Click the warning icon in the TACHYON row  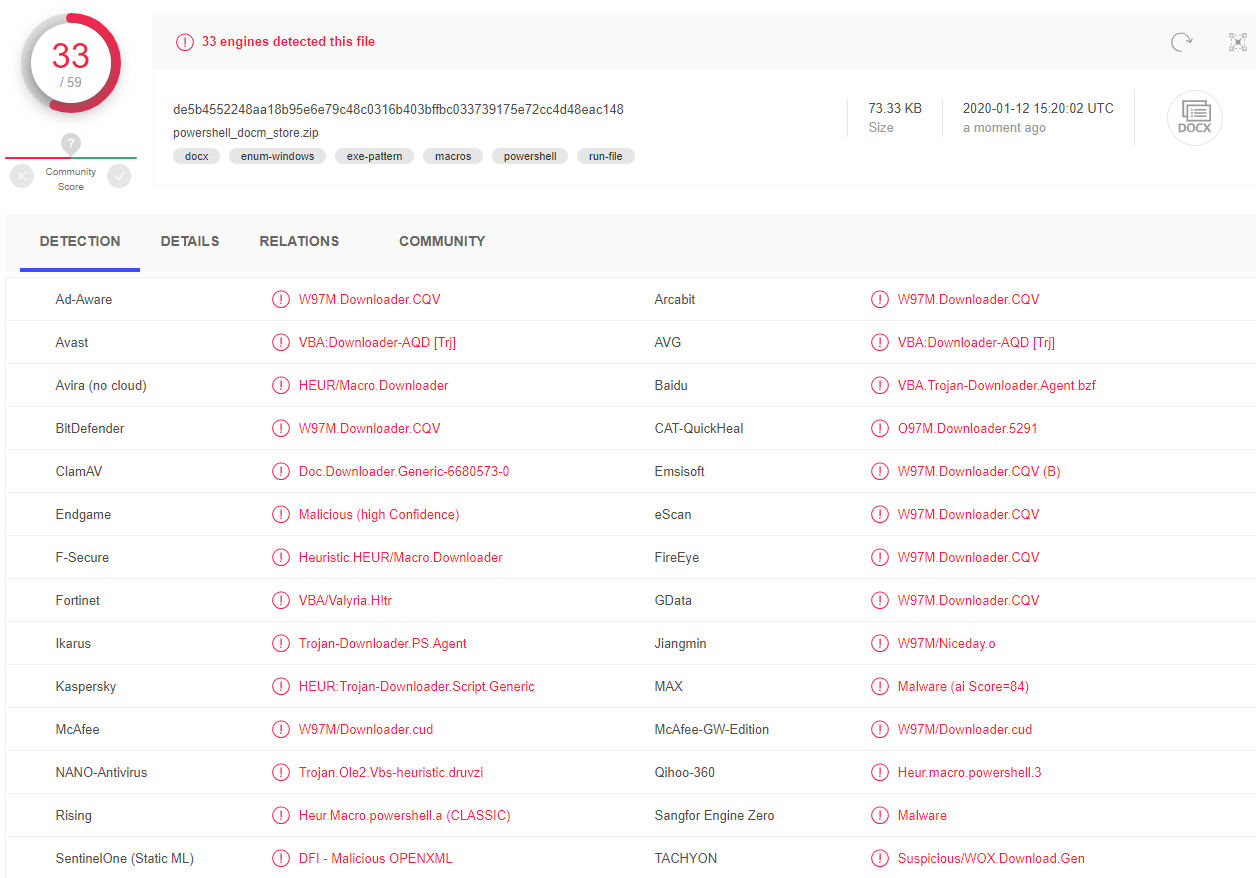(x=880, y=858)
